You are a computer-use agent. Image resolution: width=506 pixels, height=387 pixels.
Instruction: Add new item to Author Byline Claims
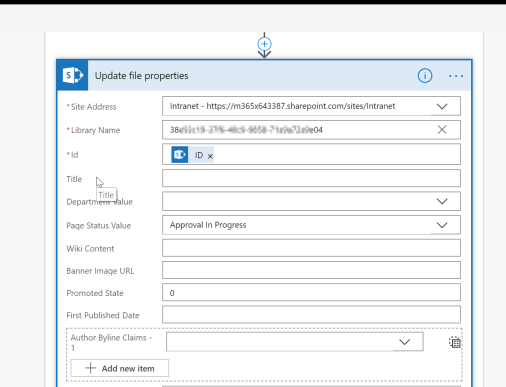click(x=120, y=368)
